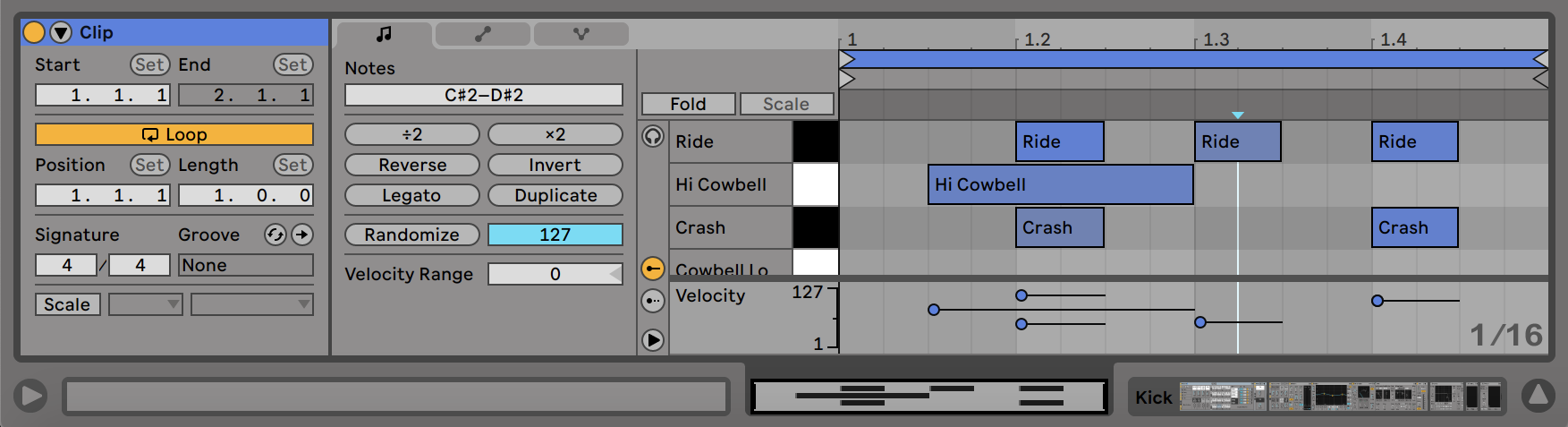The width and height of the screenshot is (1568, 427).
Task: Click the Randomize button
Action: tap(412, 235)
